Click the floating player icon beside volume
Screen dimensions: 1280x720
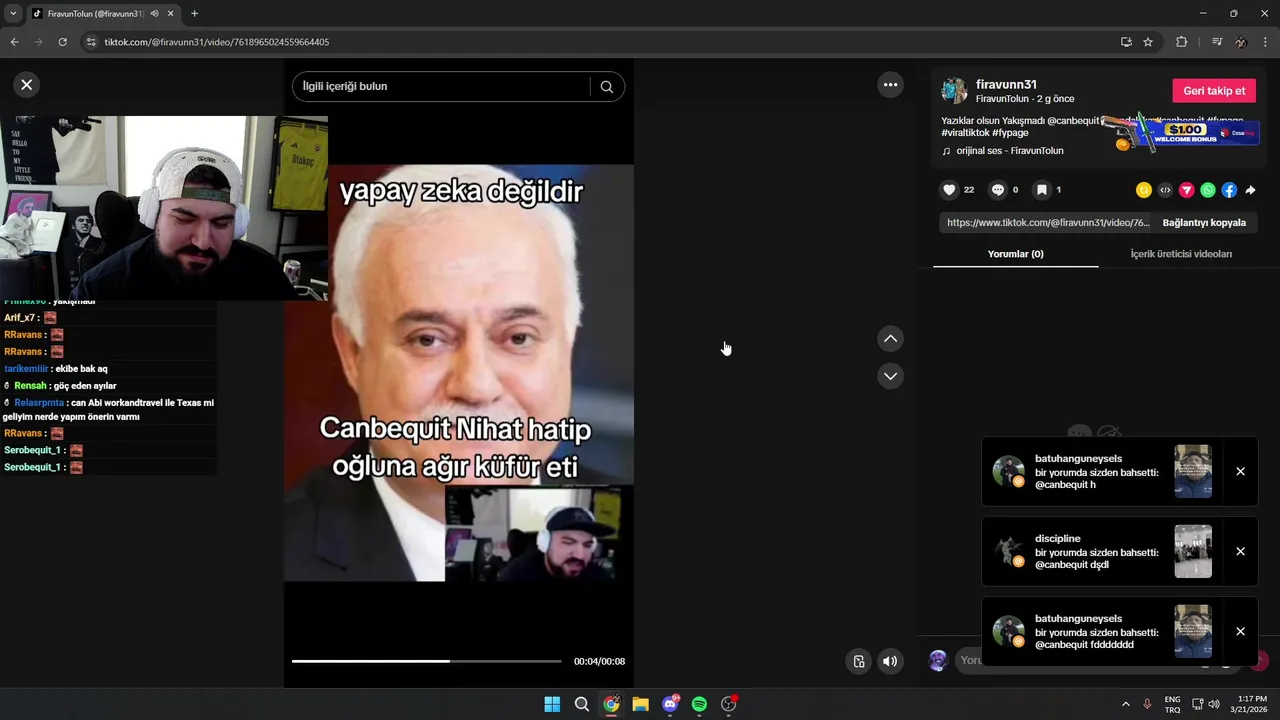[x=858, y=661]
